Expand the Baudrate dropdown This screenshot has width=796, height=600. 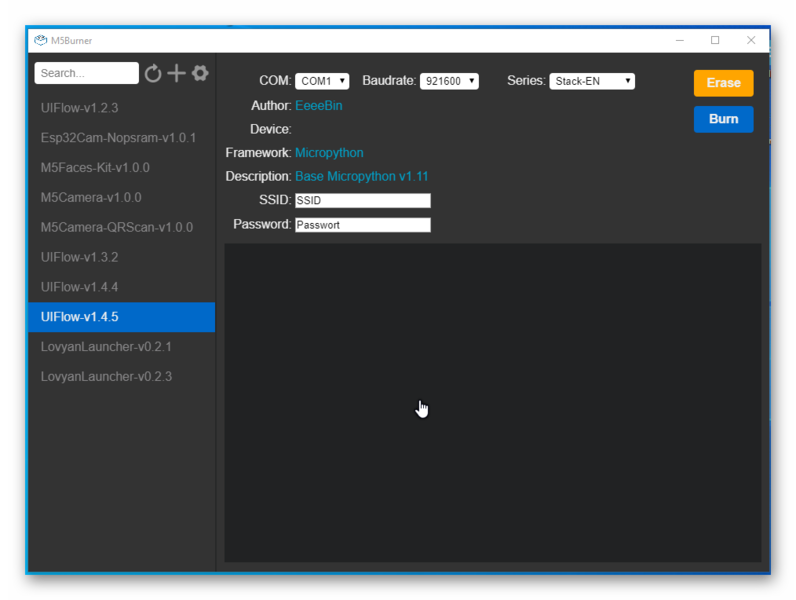point(449,81)
